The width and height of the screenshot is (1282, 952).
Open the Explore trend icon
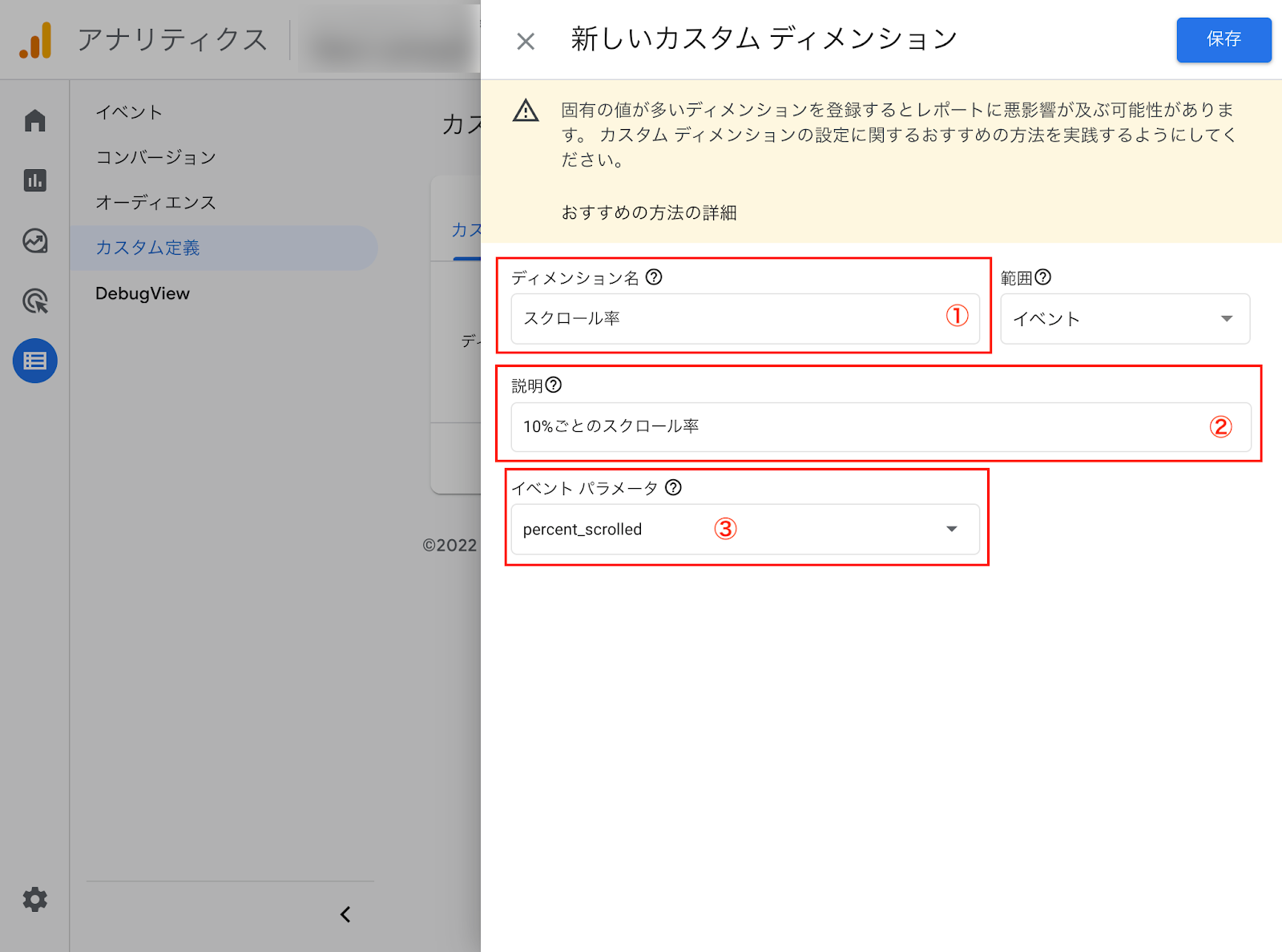[x=34, y=240]
